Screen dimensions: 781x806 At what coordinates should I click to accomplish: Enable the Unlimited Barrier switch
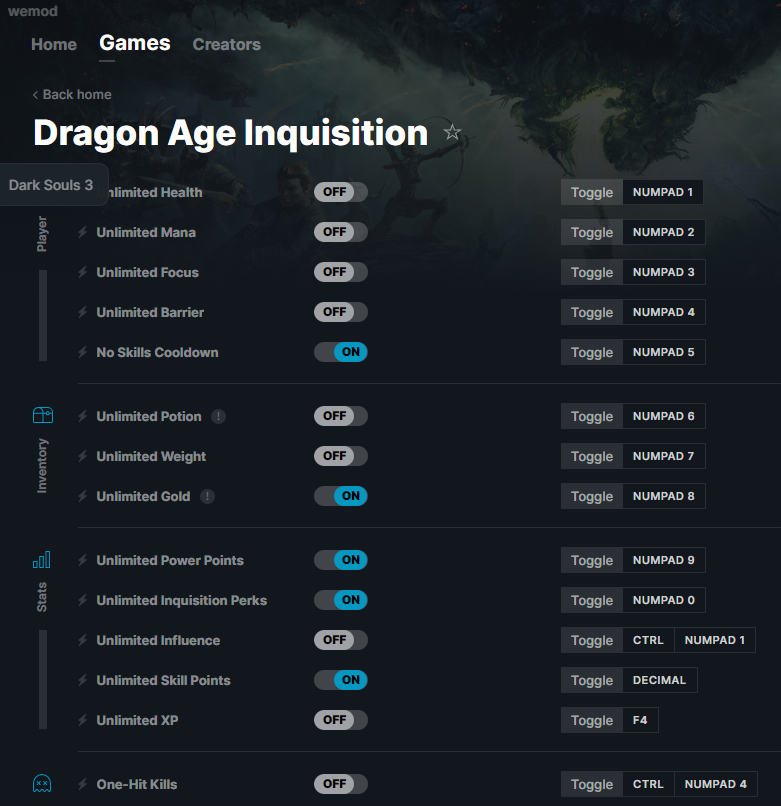[x=341, y=312]
